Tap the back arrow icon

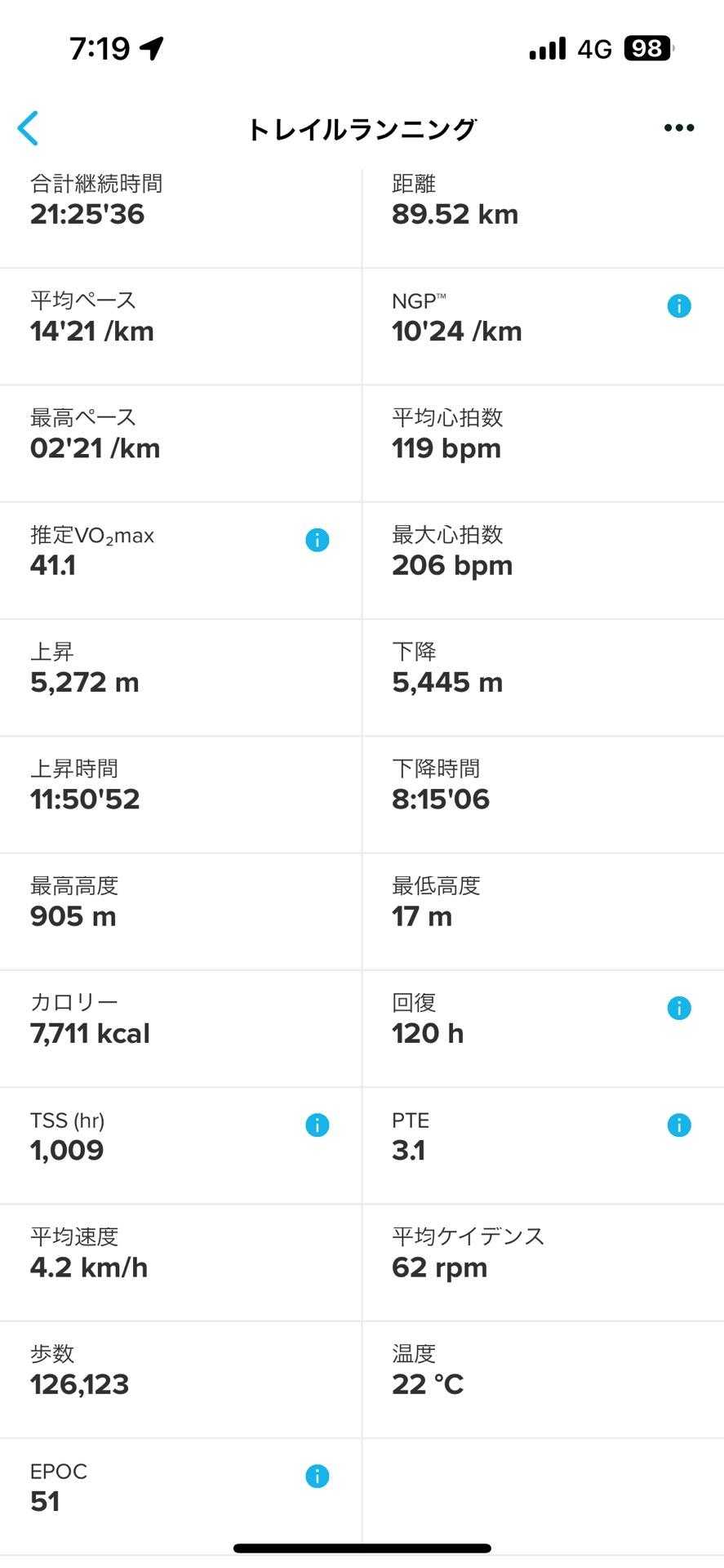pos(28,128)
